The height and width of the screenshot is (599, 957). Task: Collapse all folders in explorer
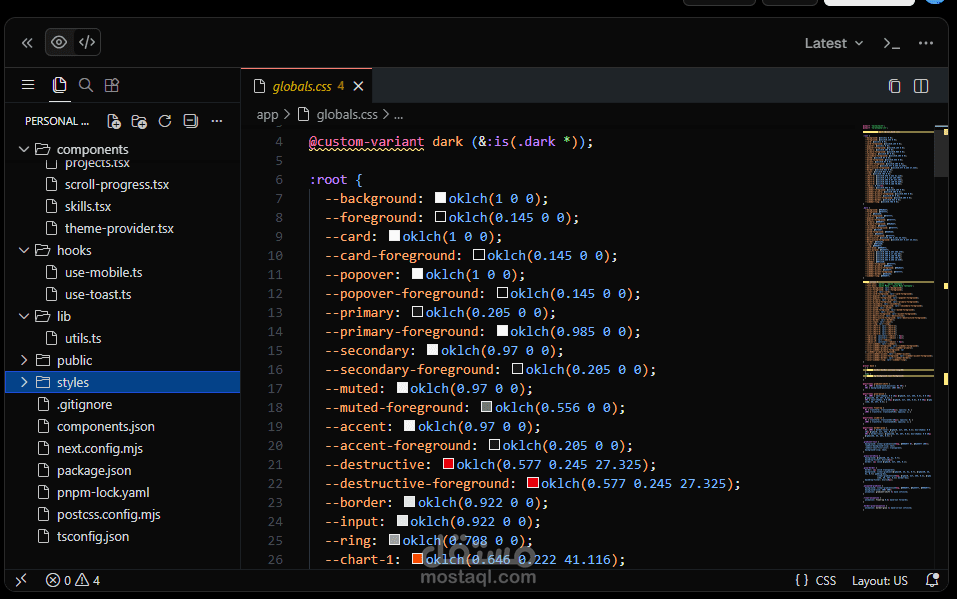click(190, 121)
